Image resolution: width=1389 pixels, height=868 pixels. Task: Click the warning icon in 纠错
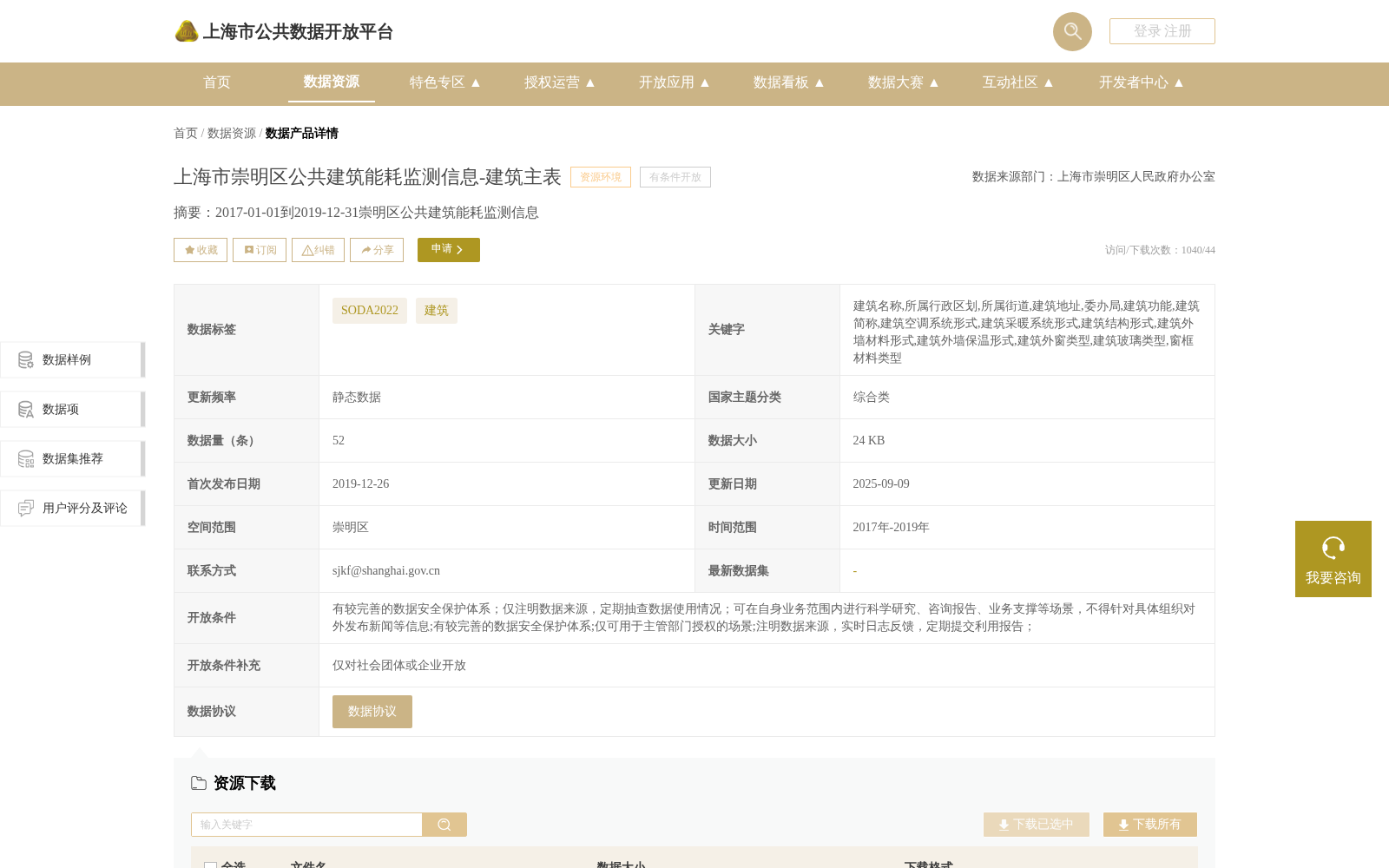(307, 250)
